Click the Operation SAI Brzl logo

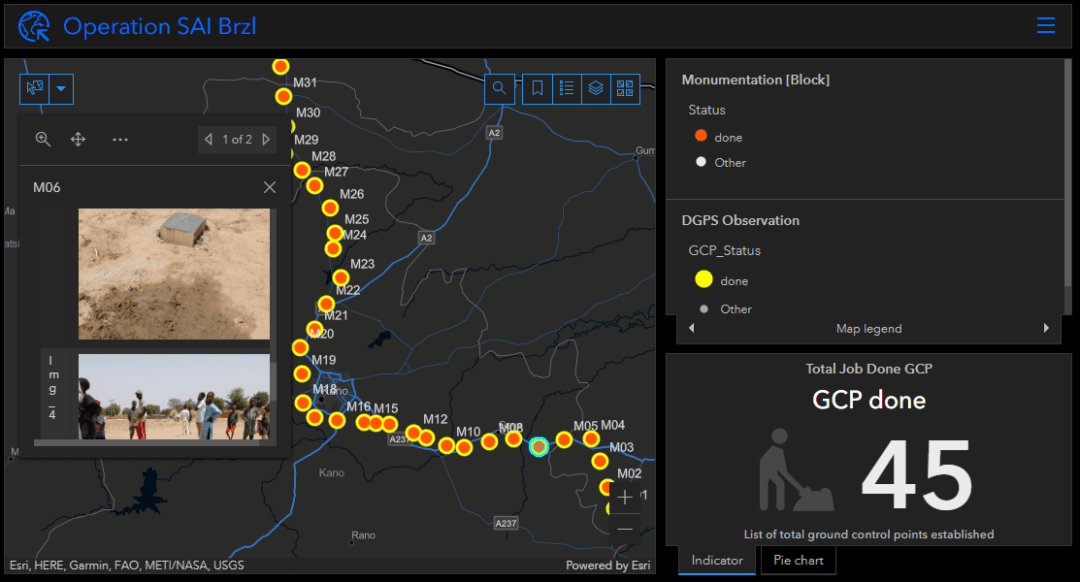pyautogui.click(x=32, y=26)
